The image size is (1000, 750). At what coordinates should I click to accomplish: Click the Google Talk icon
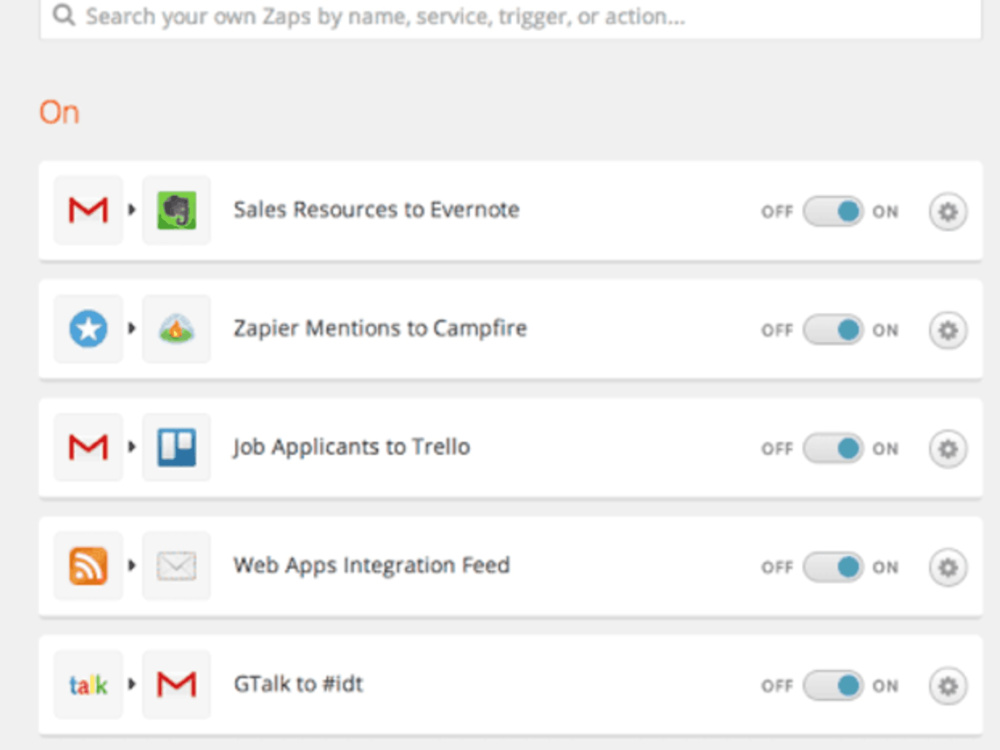point(88,684)
